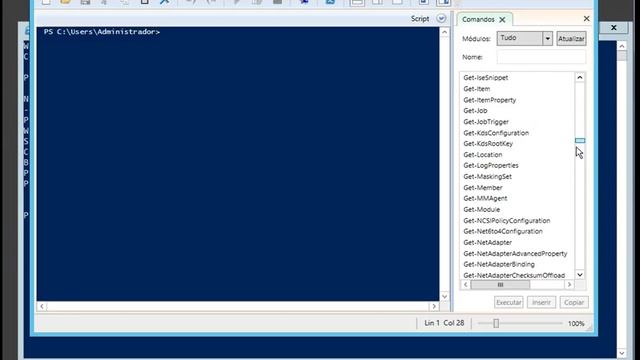
Task: Click the blue X clear console icon
Action: (x=164, y=2)
